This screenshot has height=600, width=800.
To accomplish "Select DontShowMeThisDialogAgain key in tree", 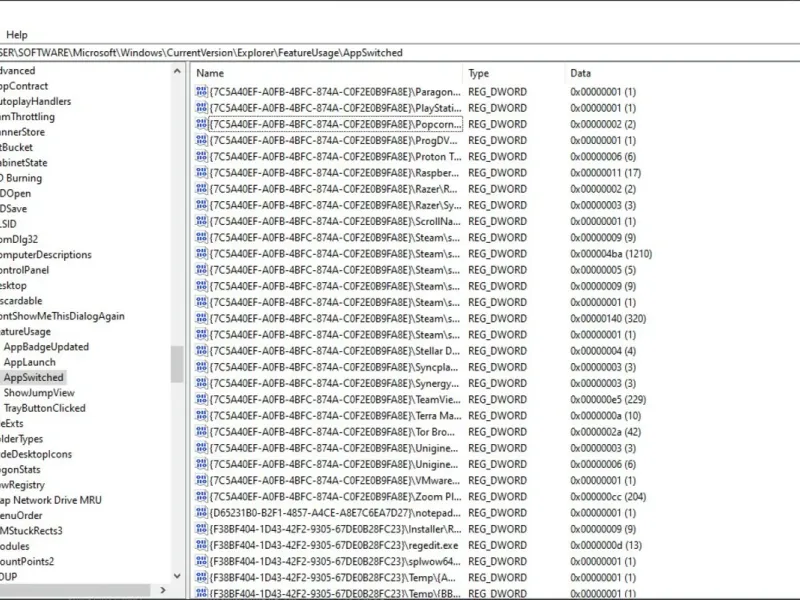I will point(62,316).
